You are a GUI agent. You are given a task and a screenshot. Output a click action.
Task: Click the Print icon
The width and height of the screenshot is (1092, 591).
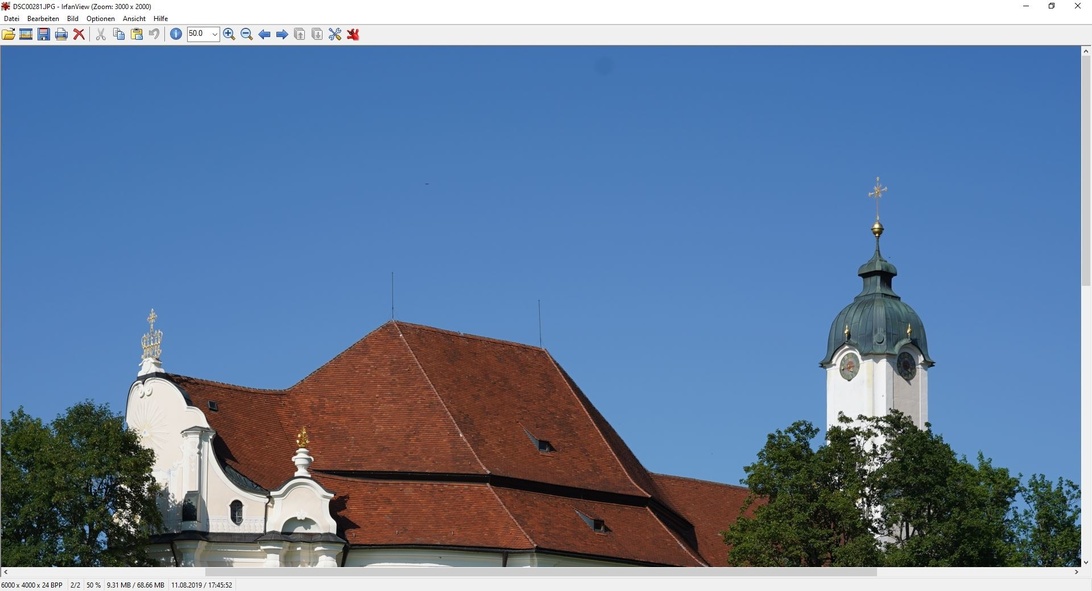pyautogui.click(x=61, y=34)
